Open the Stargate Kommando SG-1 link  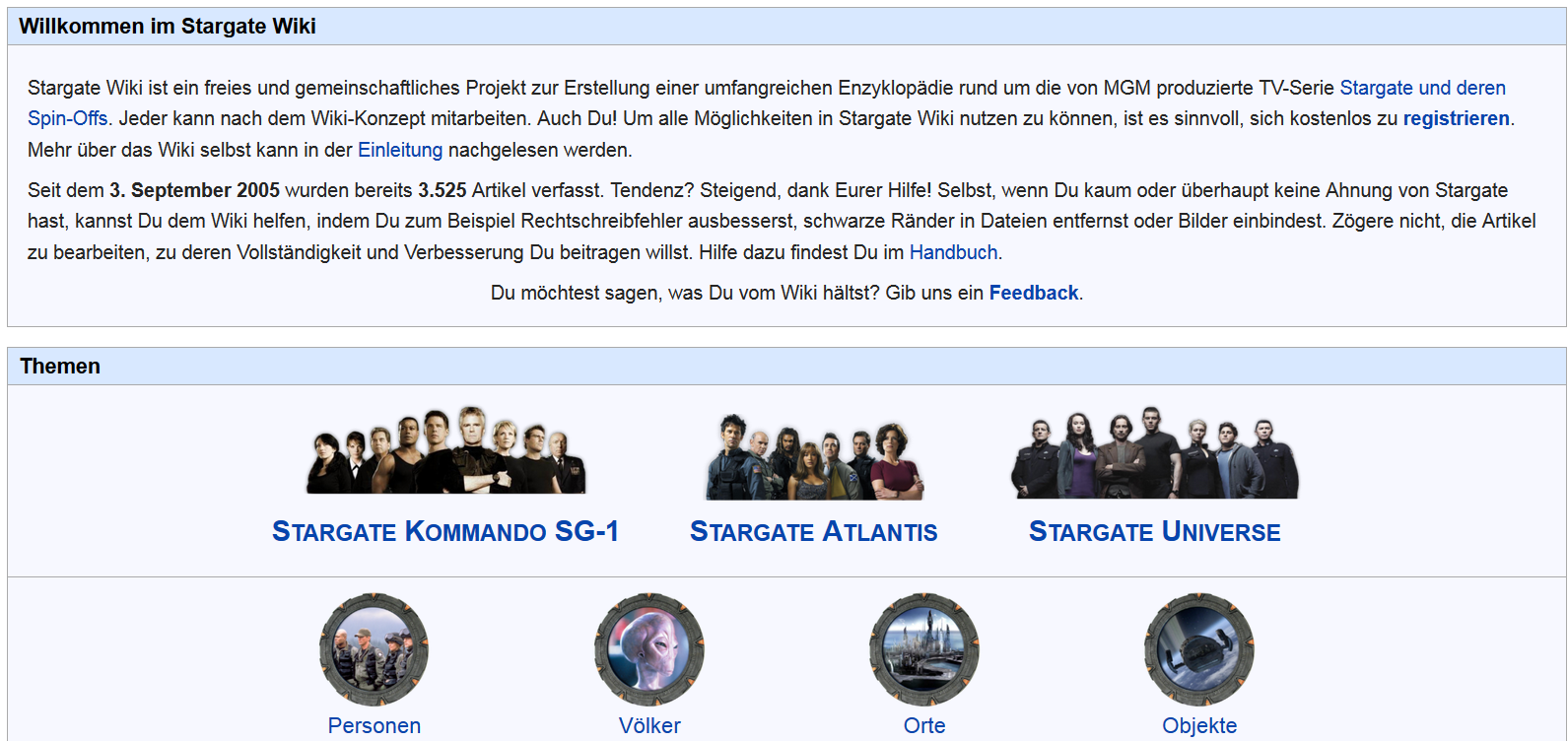[445, 532]
